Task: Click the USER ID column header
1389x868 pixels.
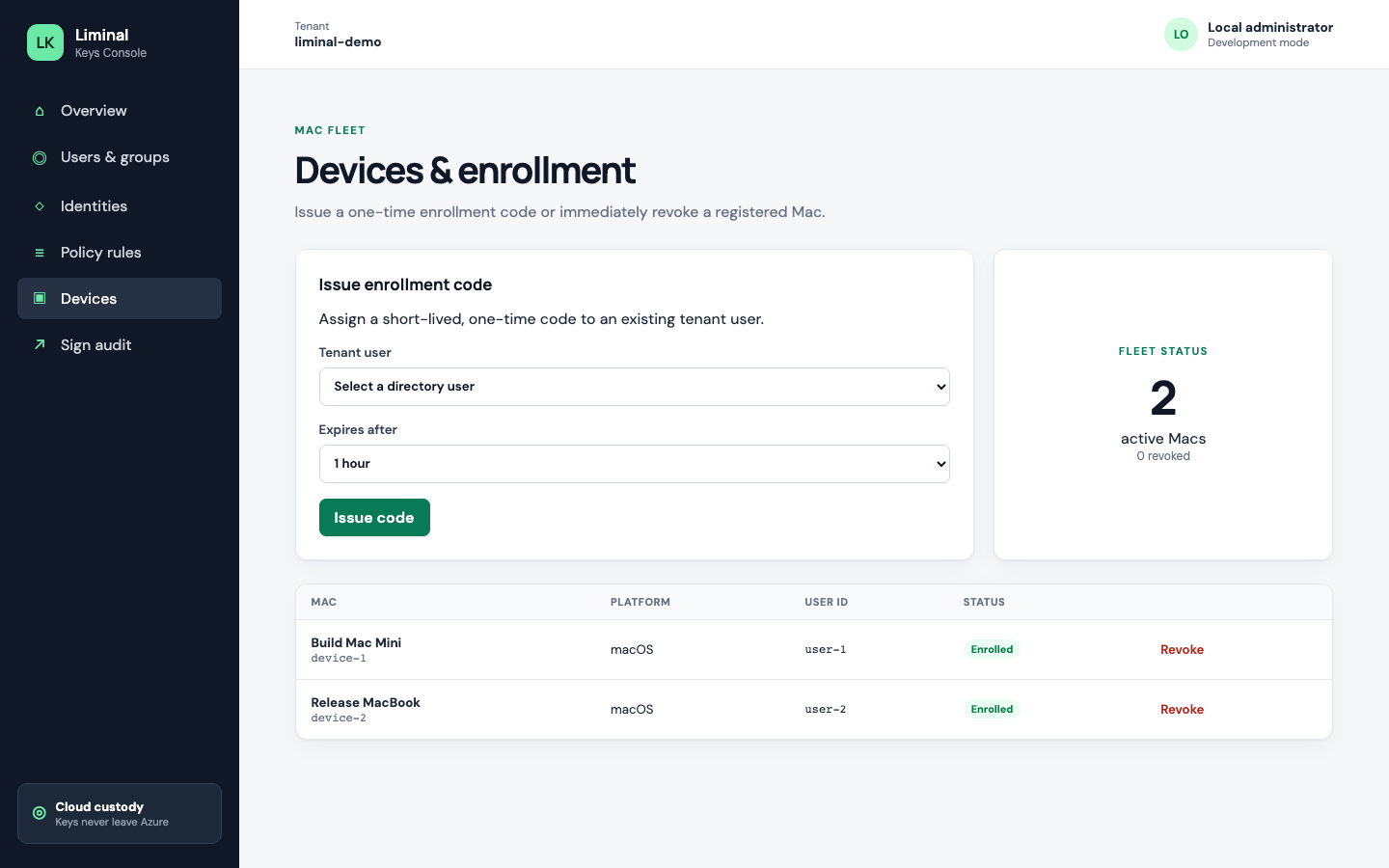Action: 827,602
